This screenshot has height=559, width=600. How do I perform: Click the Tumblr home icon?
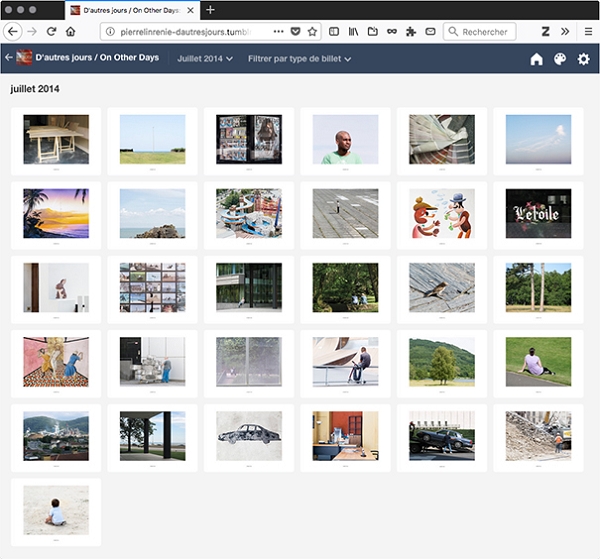coord(536,59)
